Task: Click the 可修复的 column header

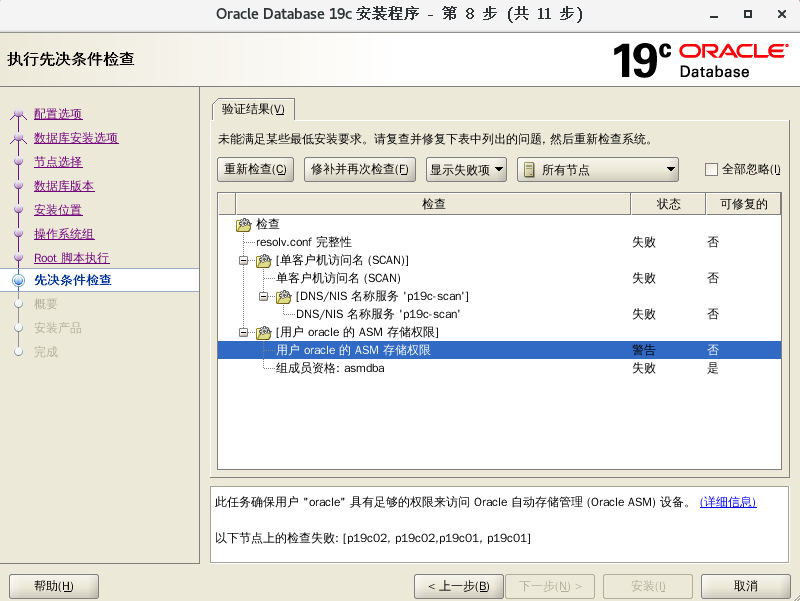Action: (743, 204)
